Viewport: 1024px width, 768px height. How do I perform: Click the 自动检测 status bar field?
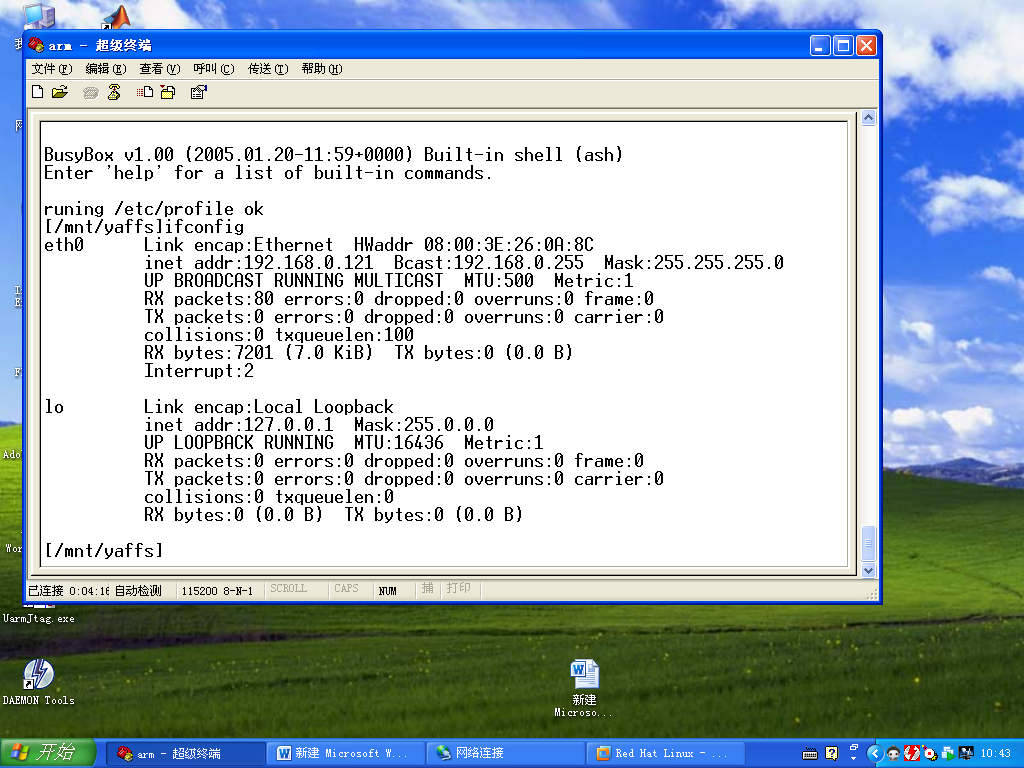(143, 590)
